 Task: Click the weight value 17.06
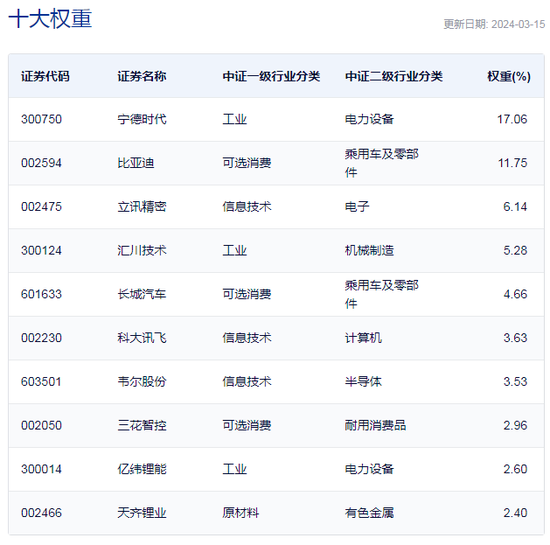(x=512, y=119)
